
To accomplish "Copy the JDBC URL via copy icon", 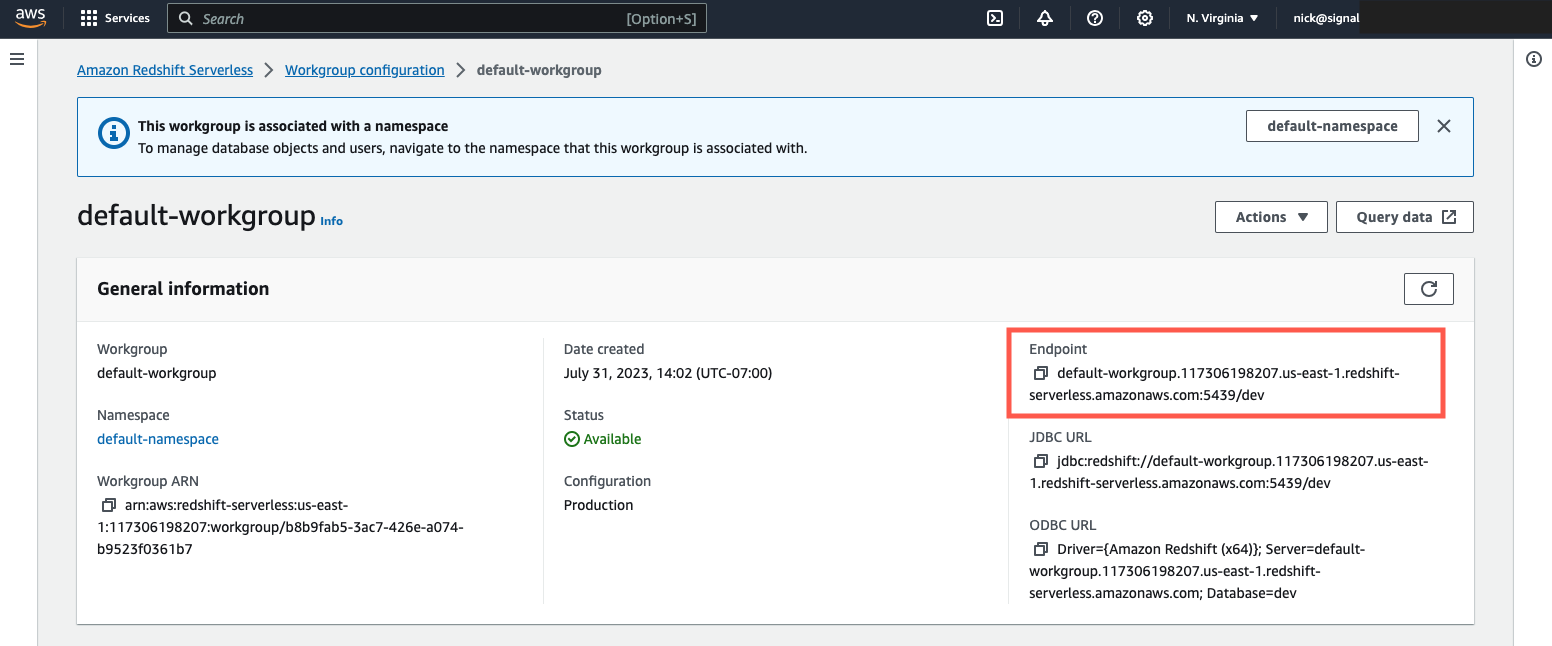I will click(1040, 460).
